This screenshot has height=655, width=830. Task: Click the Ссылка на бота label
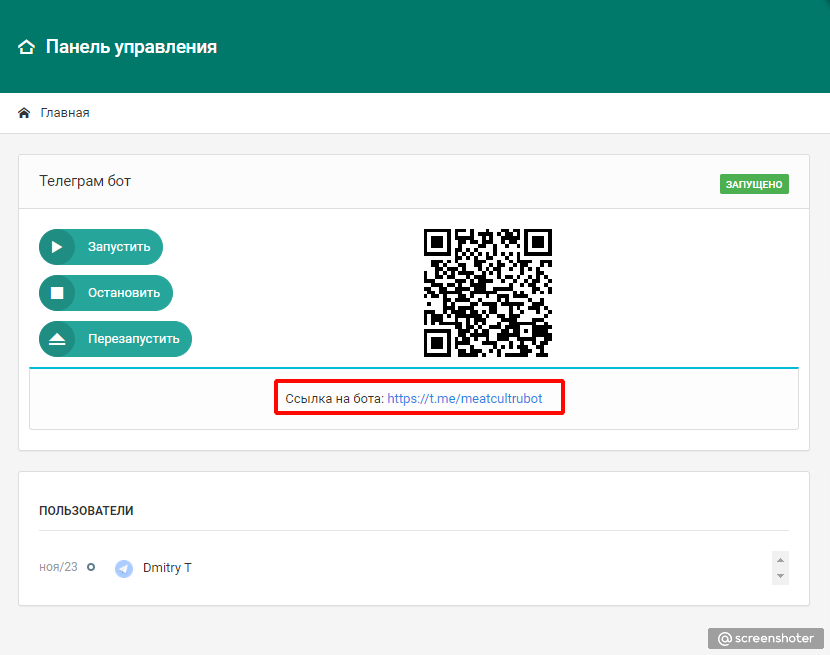[335, 399]
